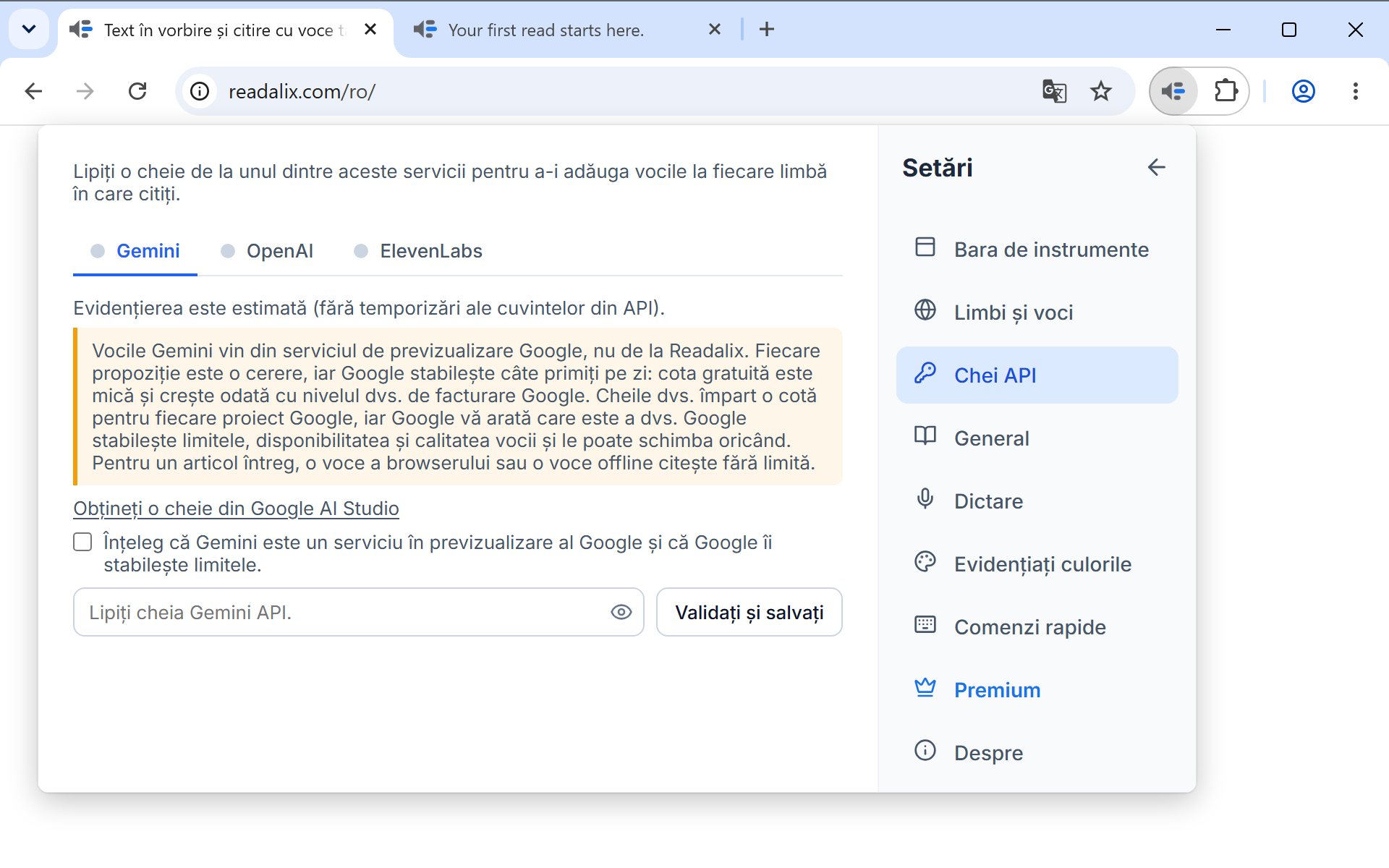The image size is (1389, 868).
Task: Reveal the API key with the eye icon
Action: coord(621,613)
